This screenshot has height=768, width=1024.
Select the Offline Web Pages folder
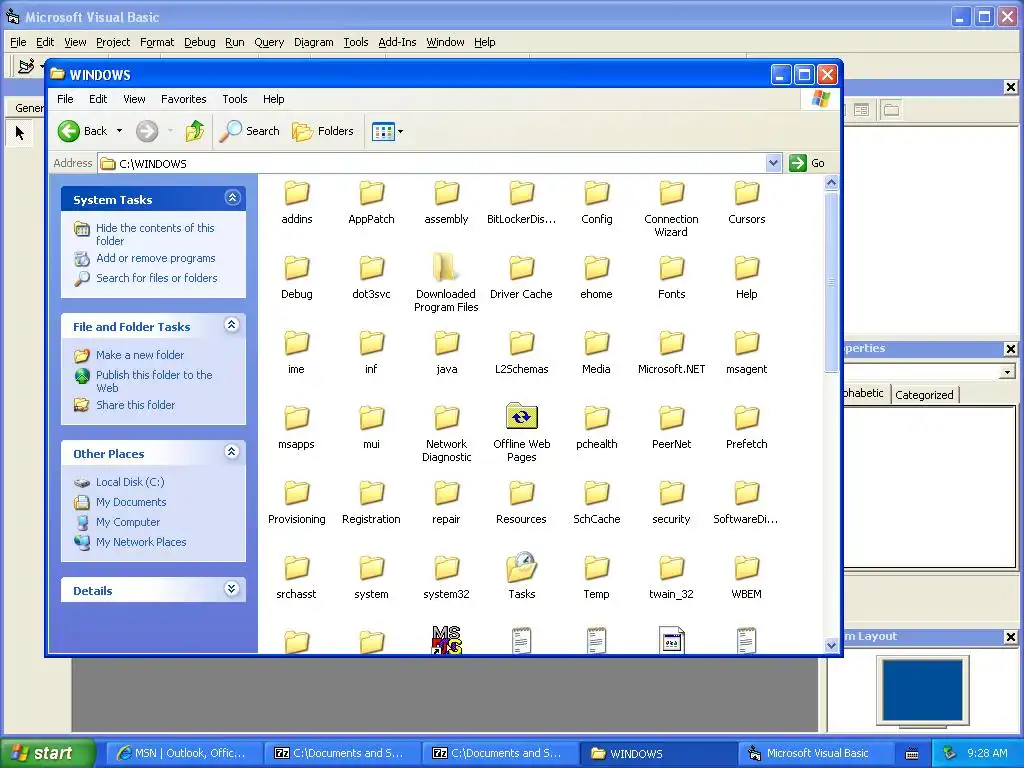pos(521,434)
